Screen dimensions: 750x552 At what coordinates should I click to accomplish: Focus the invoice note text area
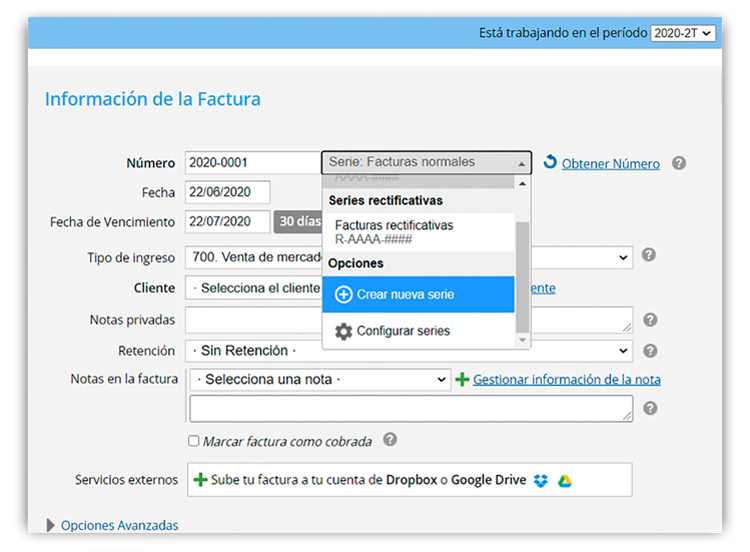click(x=411, y=408)
